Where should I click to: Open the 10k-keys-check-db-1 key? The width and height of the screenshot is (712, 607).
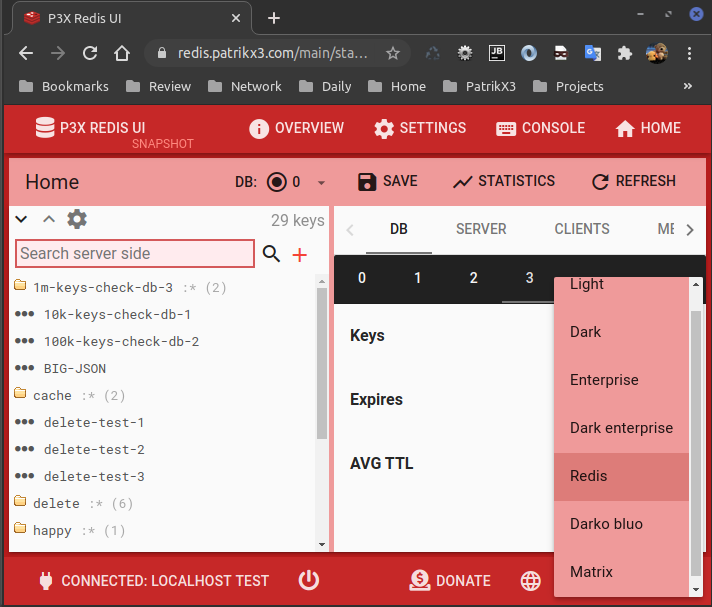pyautogui.click(x=117, y=315)
